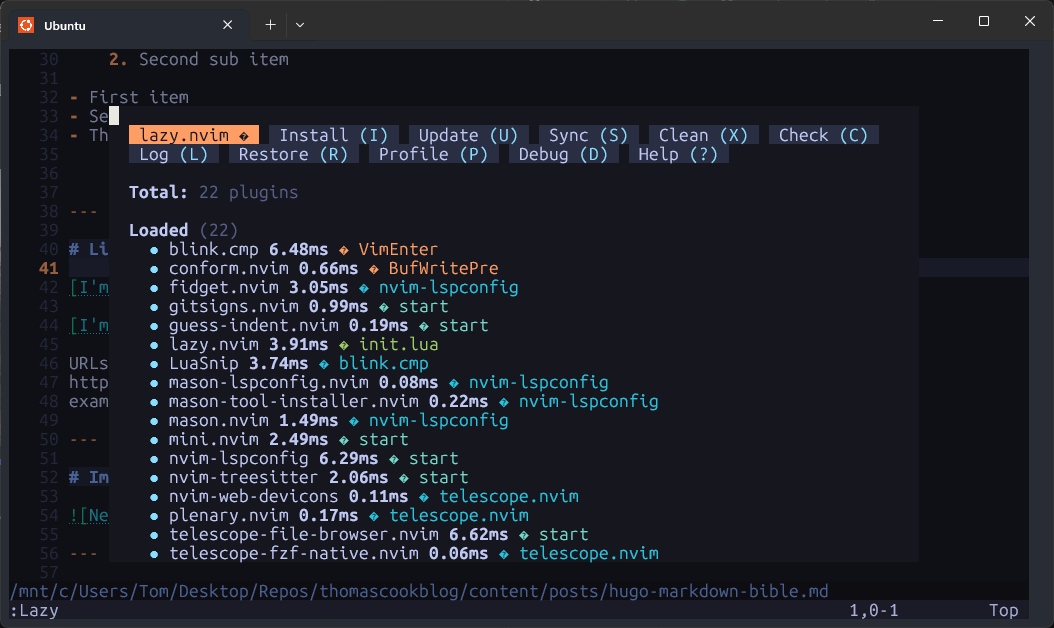Screen dimensions: 1054x628
Task: Select nvim-treesitter plugin entry
Action: point(243,477)
